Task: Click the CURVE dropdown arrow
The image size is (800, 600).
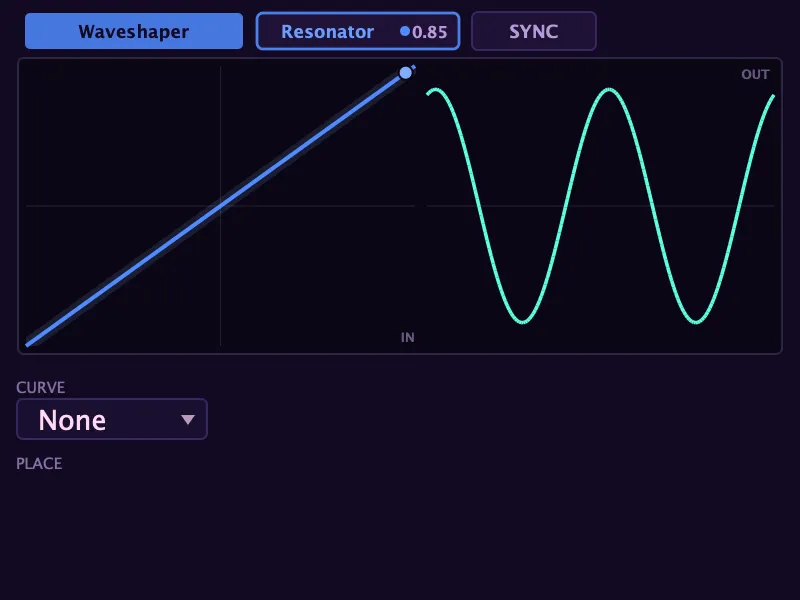Action: click(188, 419)
